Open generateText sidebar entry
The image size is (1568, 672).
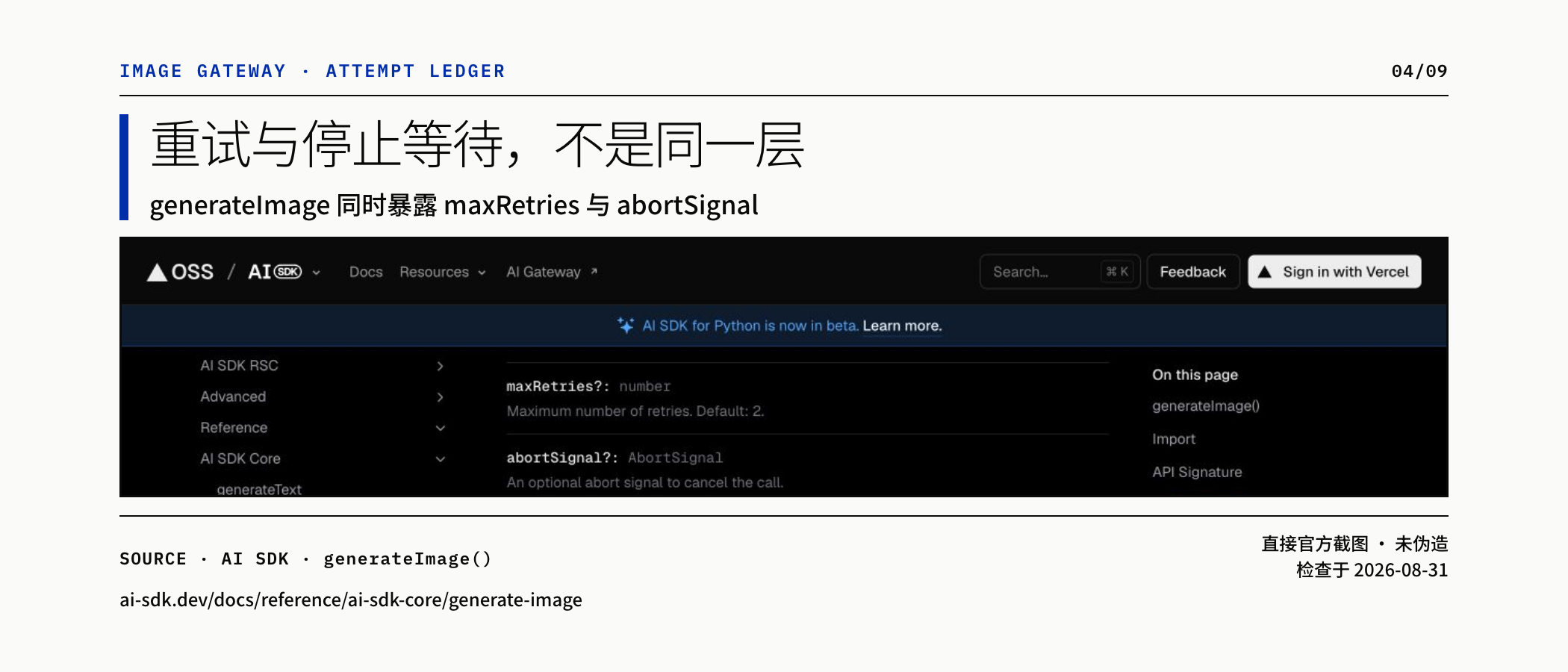coord(259,489)
